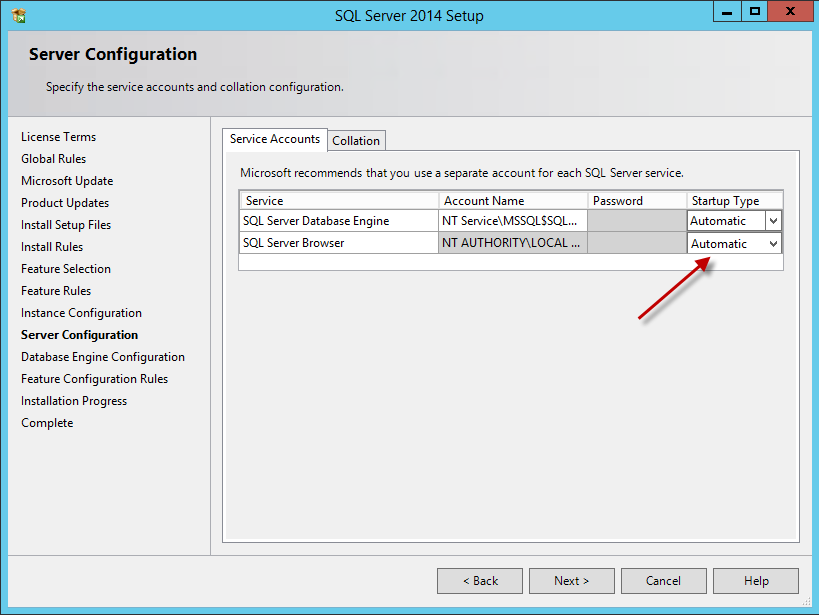Open Help for this setup page
Viewport: 819px width, 615px height.
click(x=755, y=581)
